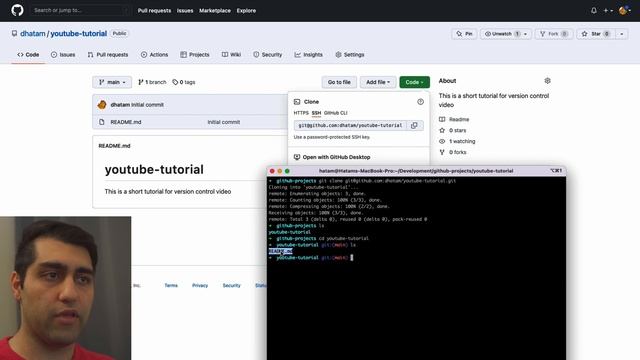This screenshot has width=640, height=360.
Task: Switch to the Projects tab
Action: 195,55
